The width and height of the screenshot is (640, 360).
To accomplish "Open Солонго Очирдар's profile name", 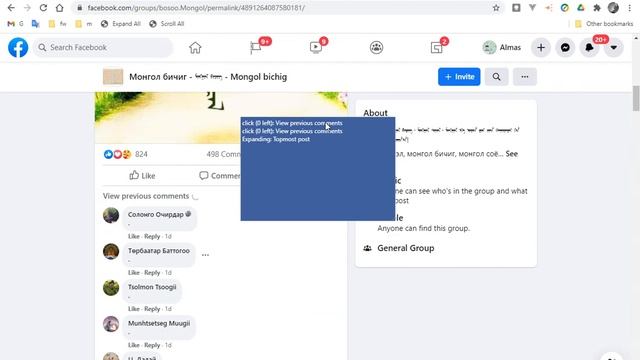I will point(156,214).
